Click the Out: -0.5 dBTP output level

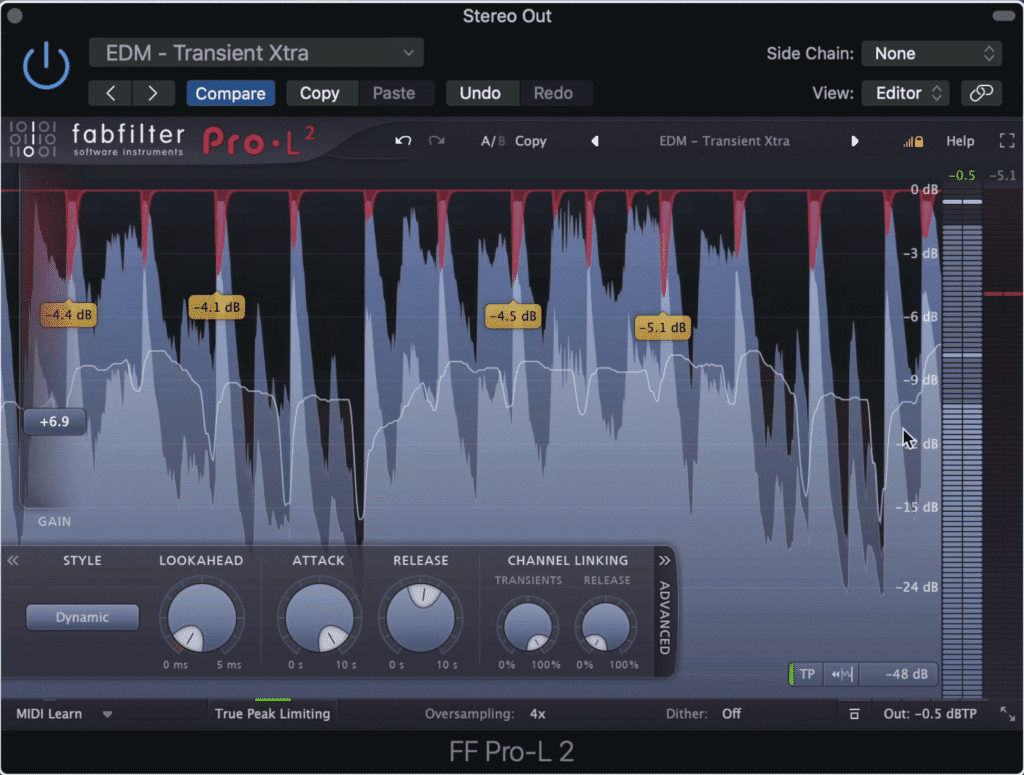tap(930, 714)
